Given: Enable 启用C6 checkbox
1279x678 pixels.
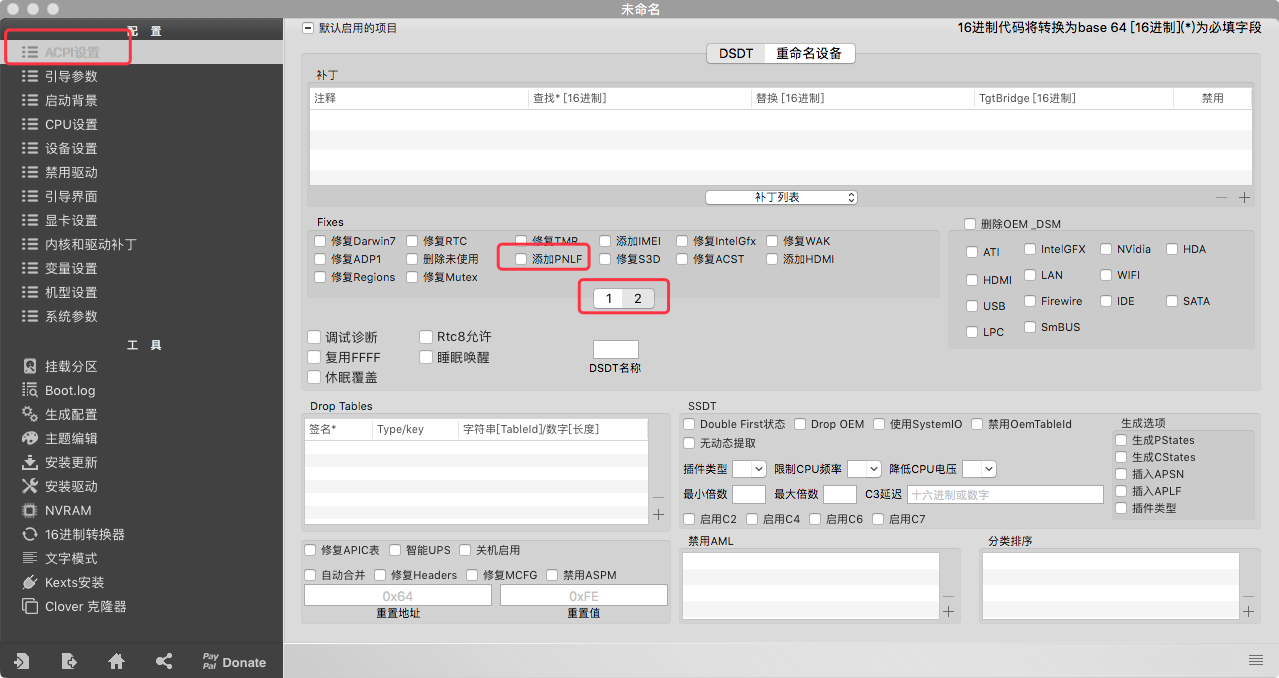Looking at the screenshot, I should coord(815,519).
